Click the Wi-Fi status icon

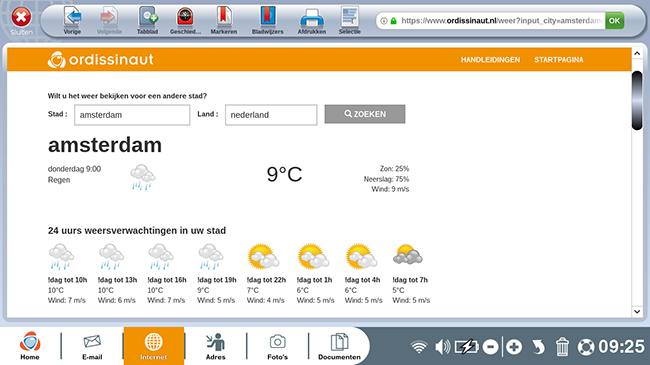(419, 347)
